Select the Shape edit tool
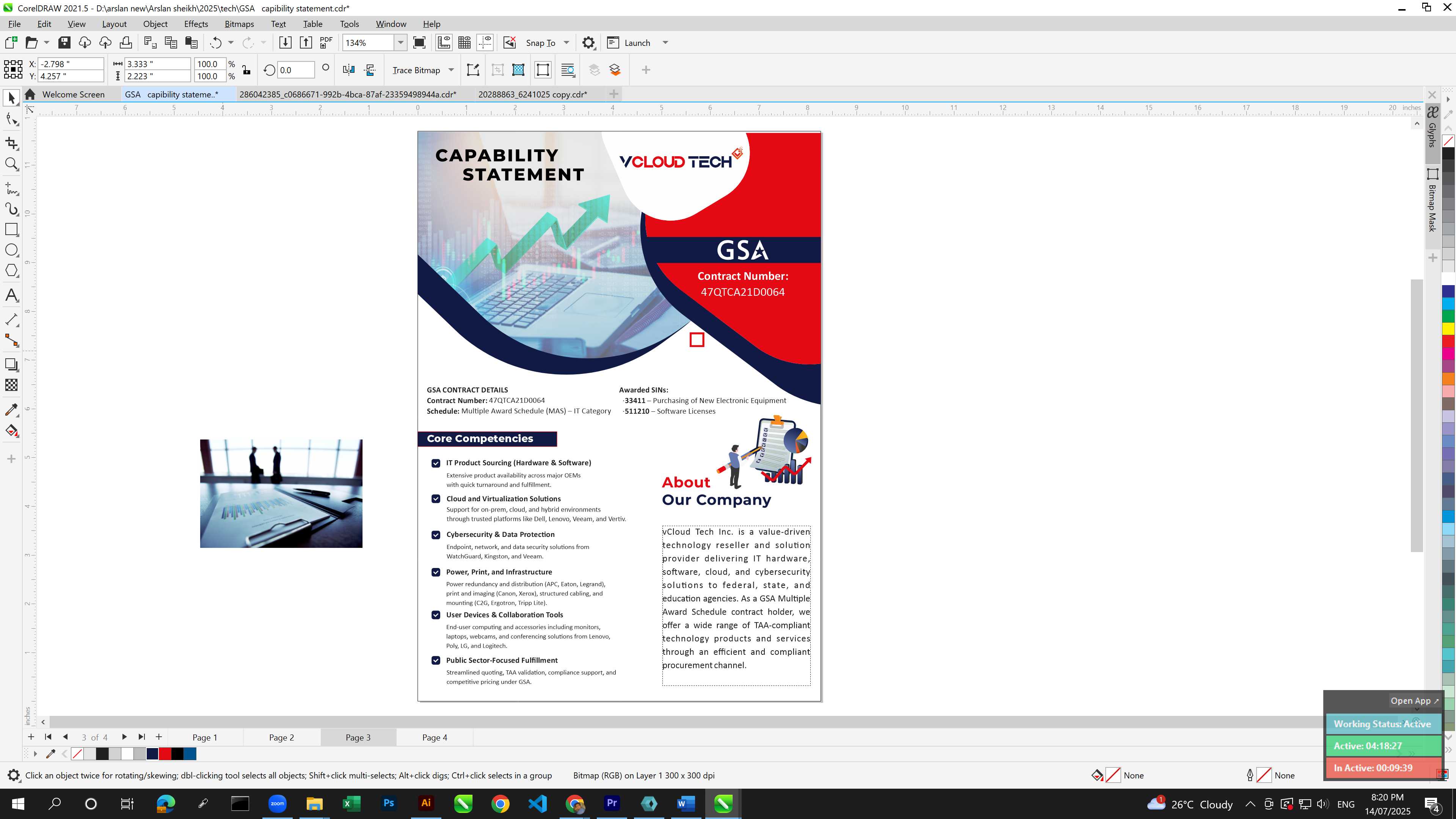The width and height of the screenshot is (1456, 819). click(x=11, y=119)
